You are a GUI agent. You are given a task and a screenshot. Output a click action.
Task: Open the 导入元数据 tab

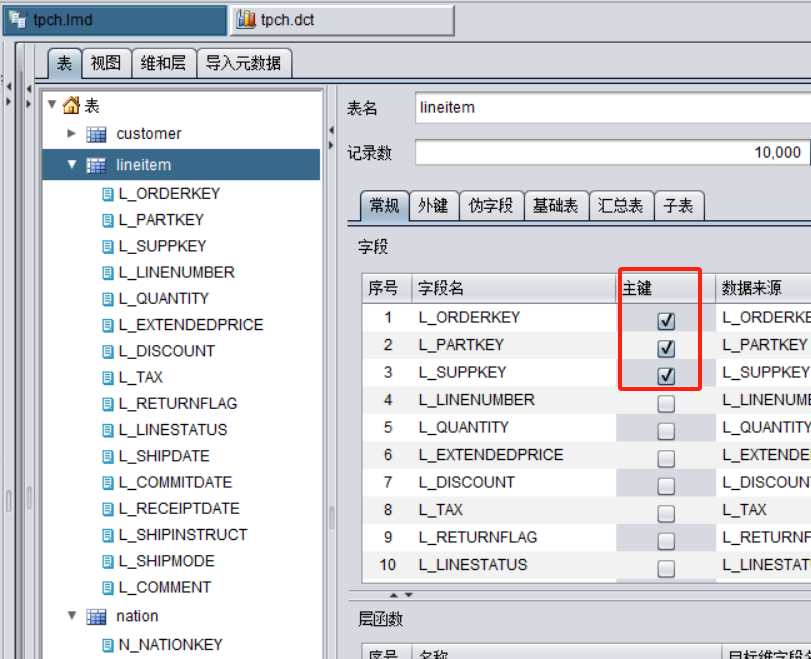point(244,63)
